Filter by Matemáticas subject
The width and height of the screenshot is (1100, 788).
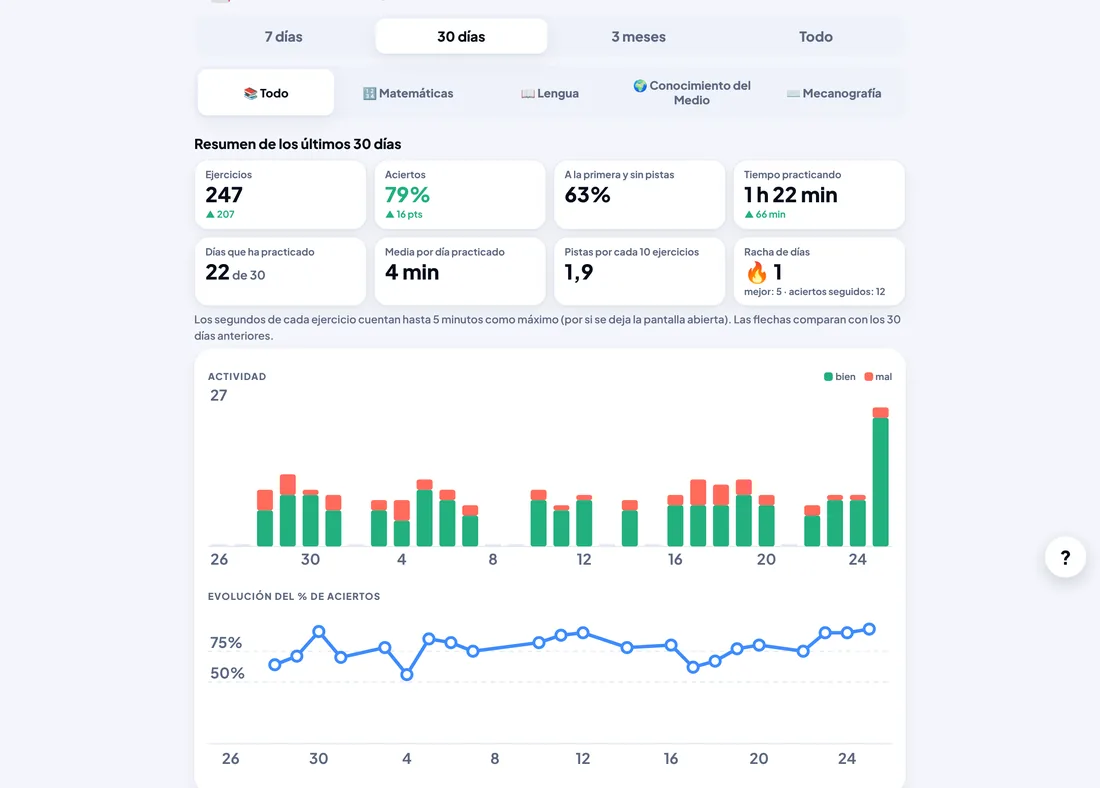pos(408,93)
